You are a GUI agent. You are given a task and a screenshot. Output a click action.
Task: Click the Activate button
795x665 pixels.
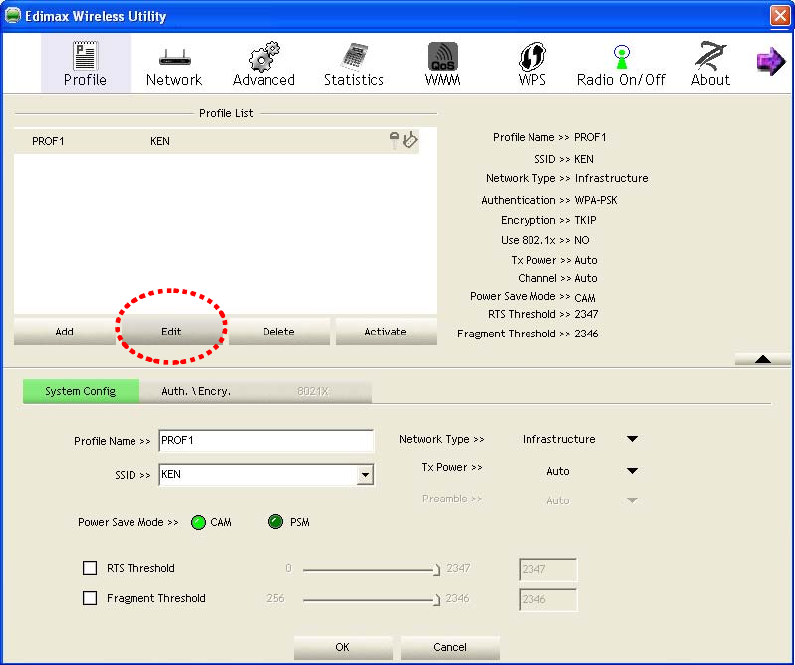385,331
